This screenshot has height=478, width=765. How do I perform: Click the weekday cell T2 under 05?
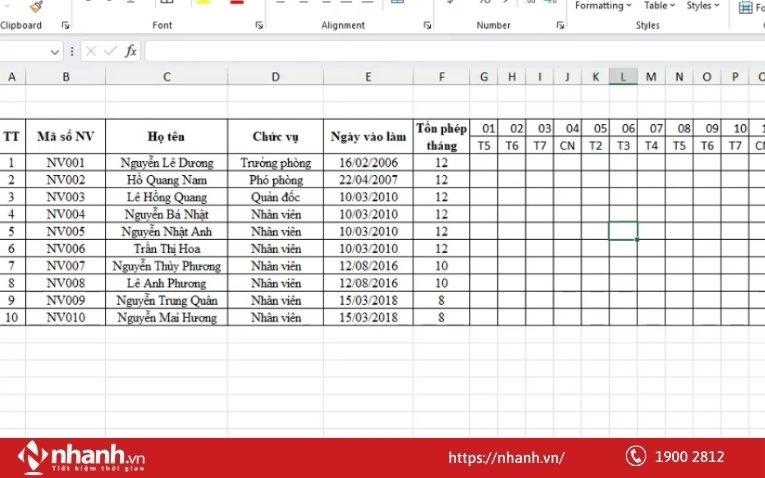point(595,145)
